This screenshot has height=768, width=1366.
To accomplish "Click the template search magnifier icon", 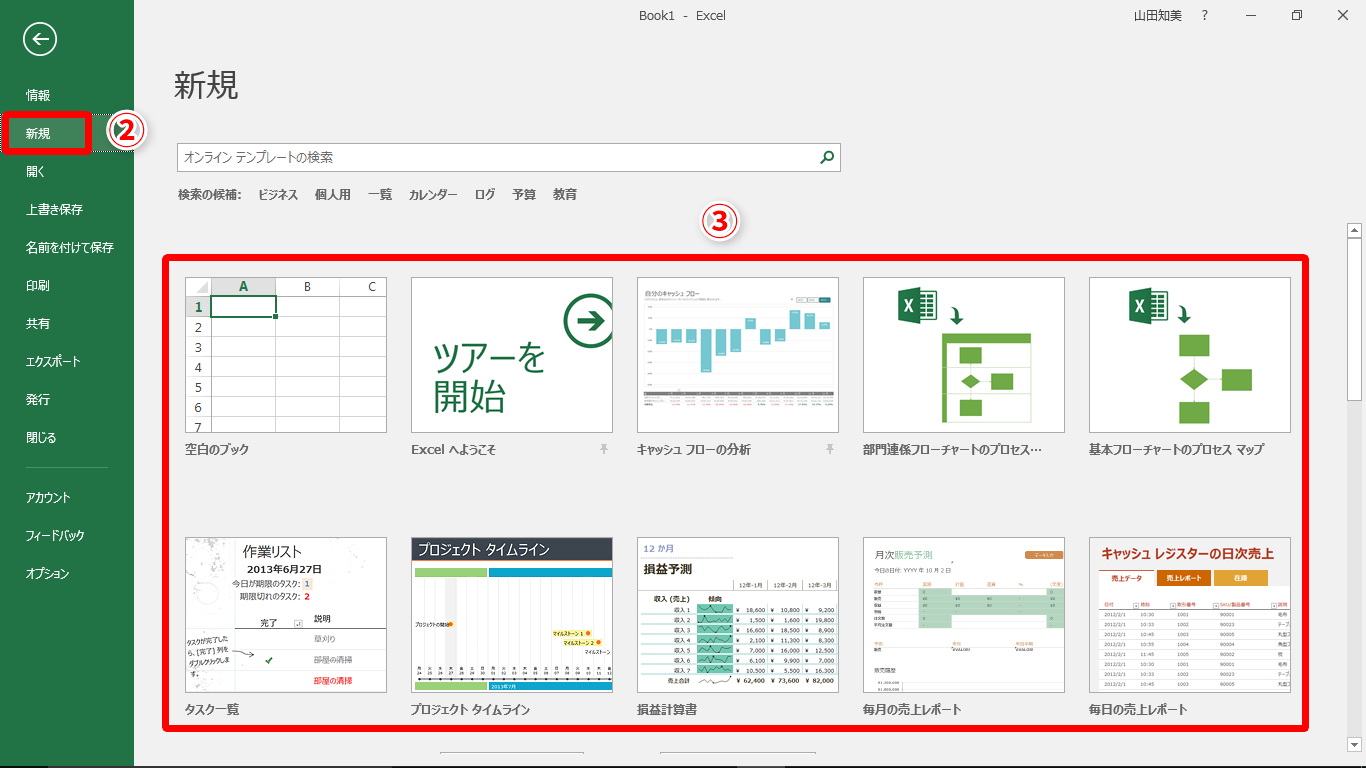I will click(x=827, y=157).
